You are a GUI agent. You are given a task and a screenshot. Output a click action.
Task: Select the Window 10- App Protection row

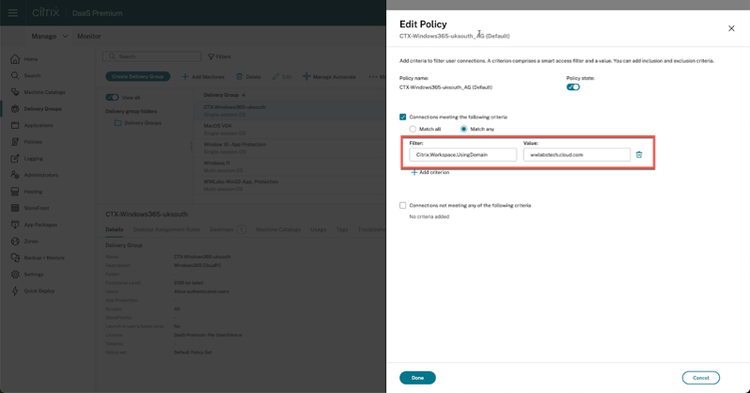pos(290,148)
